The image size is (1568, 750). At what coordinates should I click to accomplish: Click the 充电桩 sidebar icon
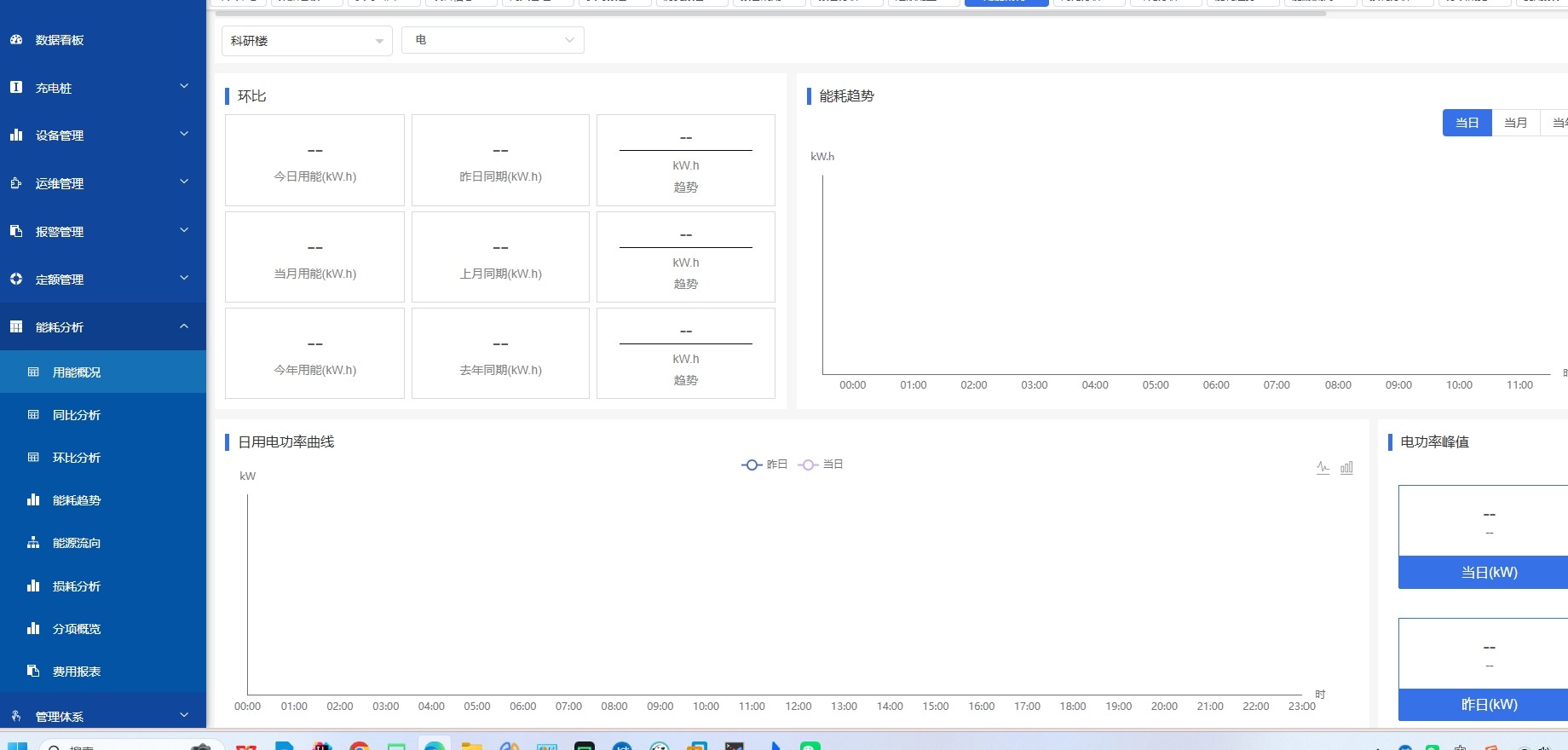click(x=16, y=88)
